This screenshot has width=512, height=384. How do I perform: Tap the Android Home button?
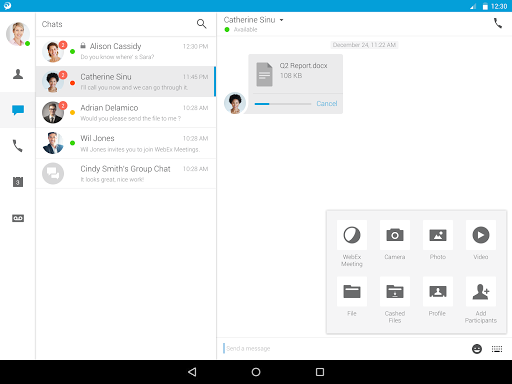[256, 372]
